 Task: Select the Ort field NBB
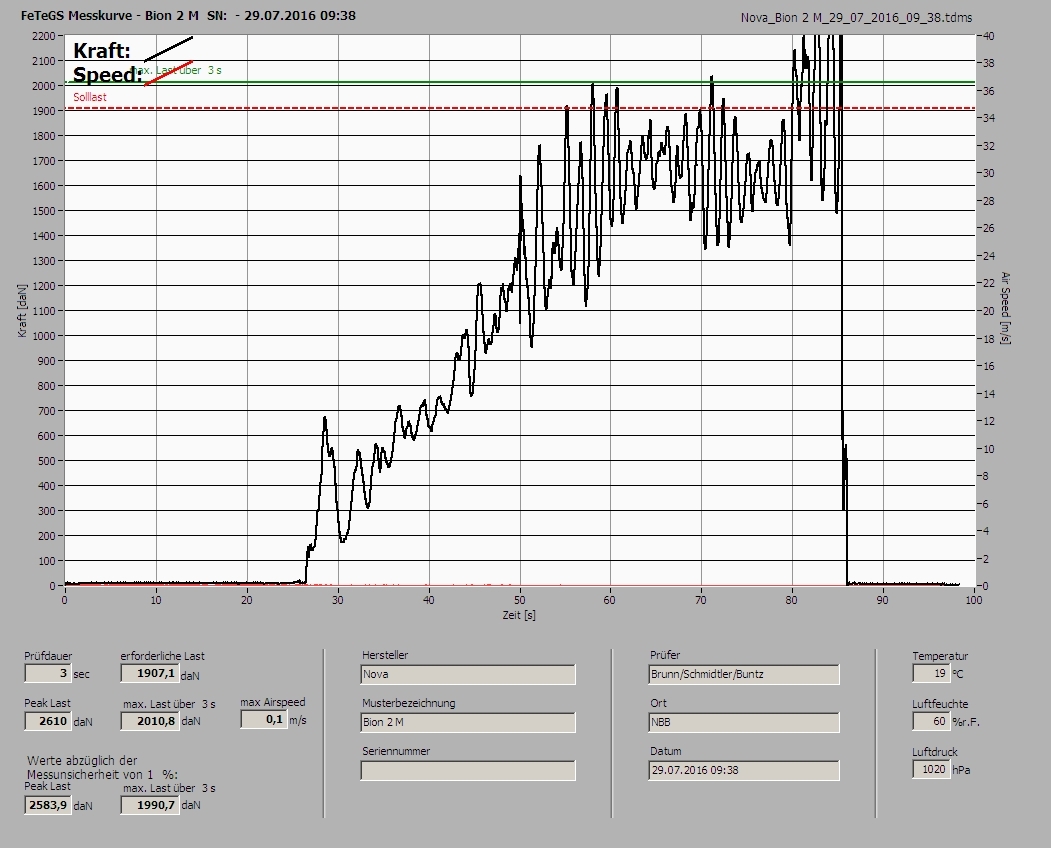(x=744, y=723)
